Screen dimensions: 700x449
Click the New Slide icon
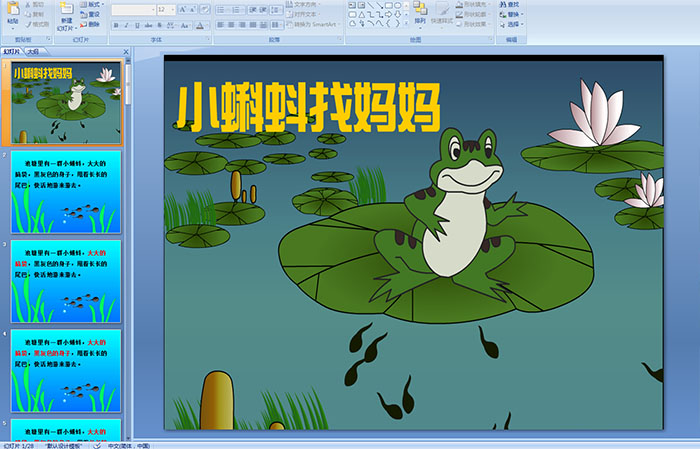(67, 9)
